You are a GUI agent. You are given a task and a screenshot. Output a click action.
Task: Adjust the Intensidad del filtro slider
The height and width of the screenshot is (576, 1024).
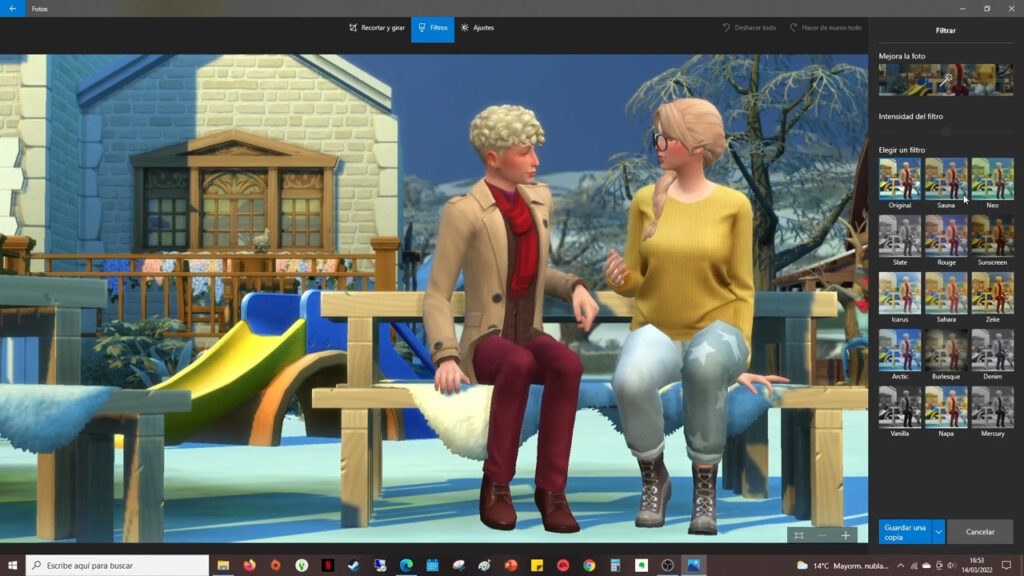[x=946, y=132]
